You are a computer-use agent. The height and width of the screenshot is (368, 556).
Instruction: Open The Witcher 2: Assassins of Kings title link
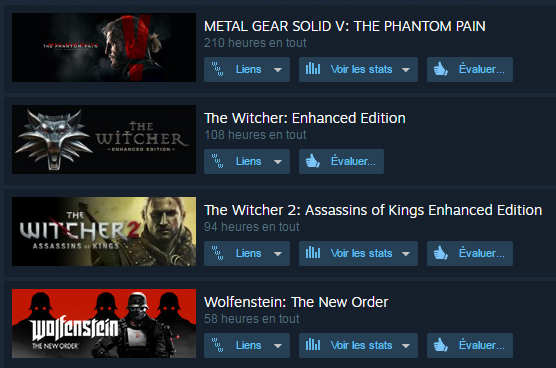coord(373,210)
